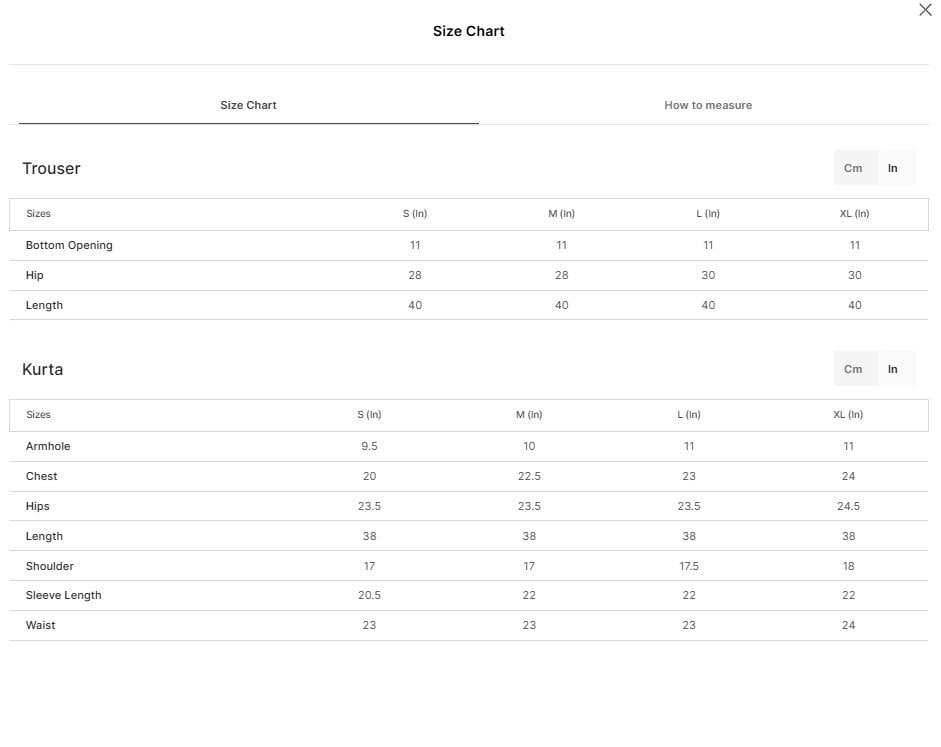
Task: Click the Kurta L (In) column header
Action: click(x=688, y=415)
